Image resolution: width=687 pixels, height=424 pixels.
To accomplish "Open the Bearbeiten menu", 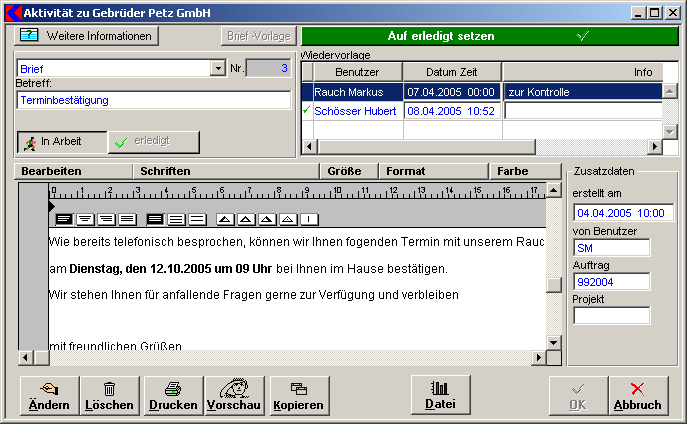I will click(51, 171).
